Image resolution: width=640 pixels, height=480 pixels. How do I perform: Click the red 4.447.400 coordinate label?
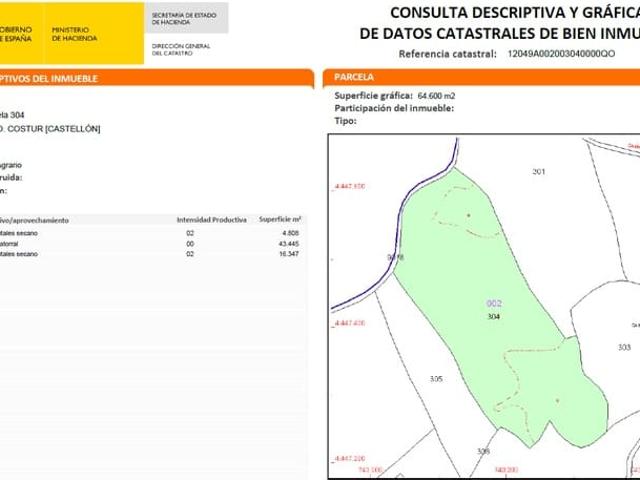pos(349,323)
